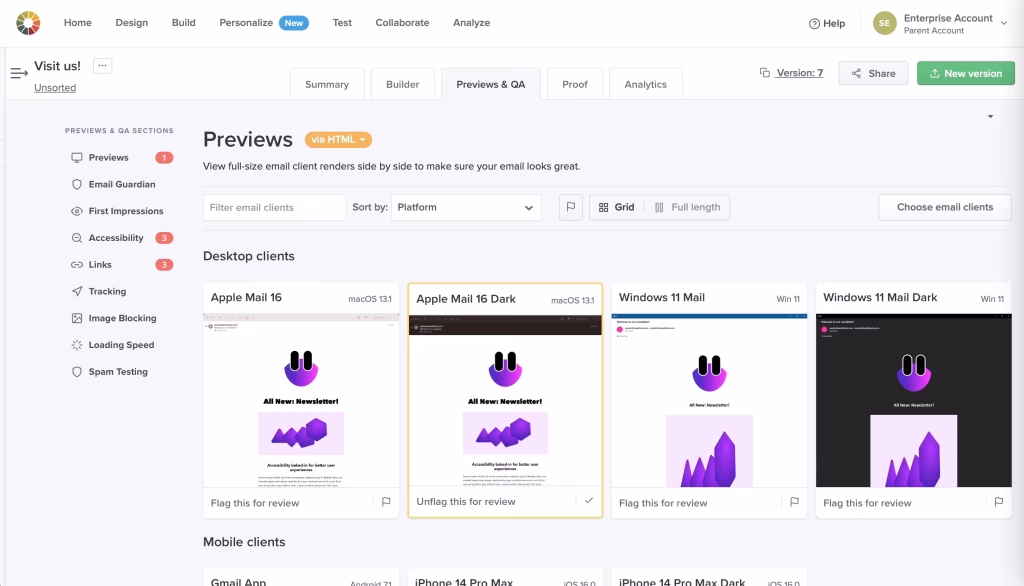Switch to the Summary tab
Image resolution: width=1024 pixels, height=586 pixels.
click(327, 84)
